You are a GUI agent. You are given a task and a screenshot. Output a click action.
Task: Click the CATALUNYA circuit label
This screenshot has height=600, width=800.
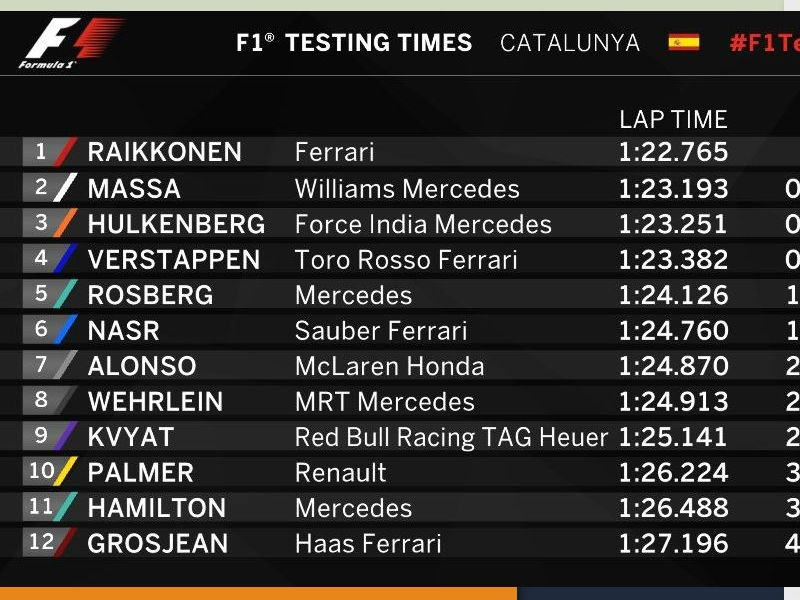pyautogui.click(x=570, y=43)
